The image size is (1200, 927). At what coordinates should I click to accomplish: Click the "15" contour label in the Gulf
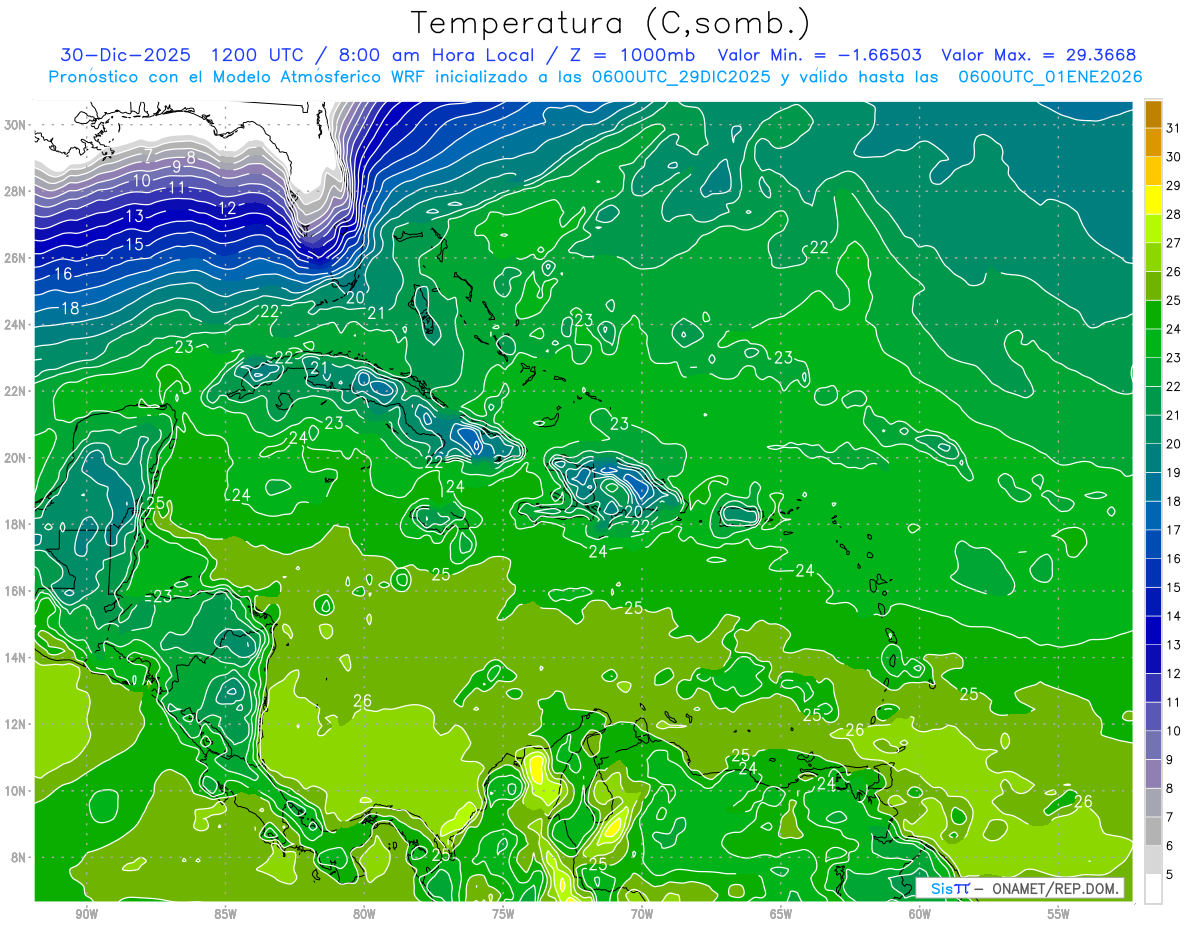134,245
